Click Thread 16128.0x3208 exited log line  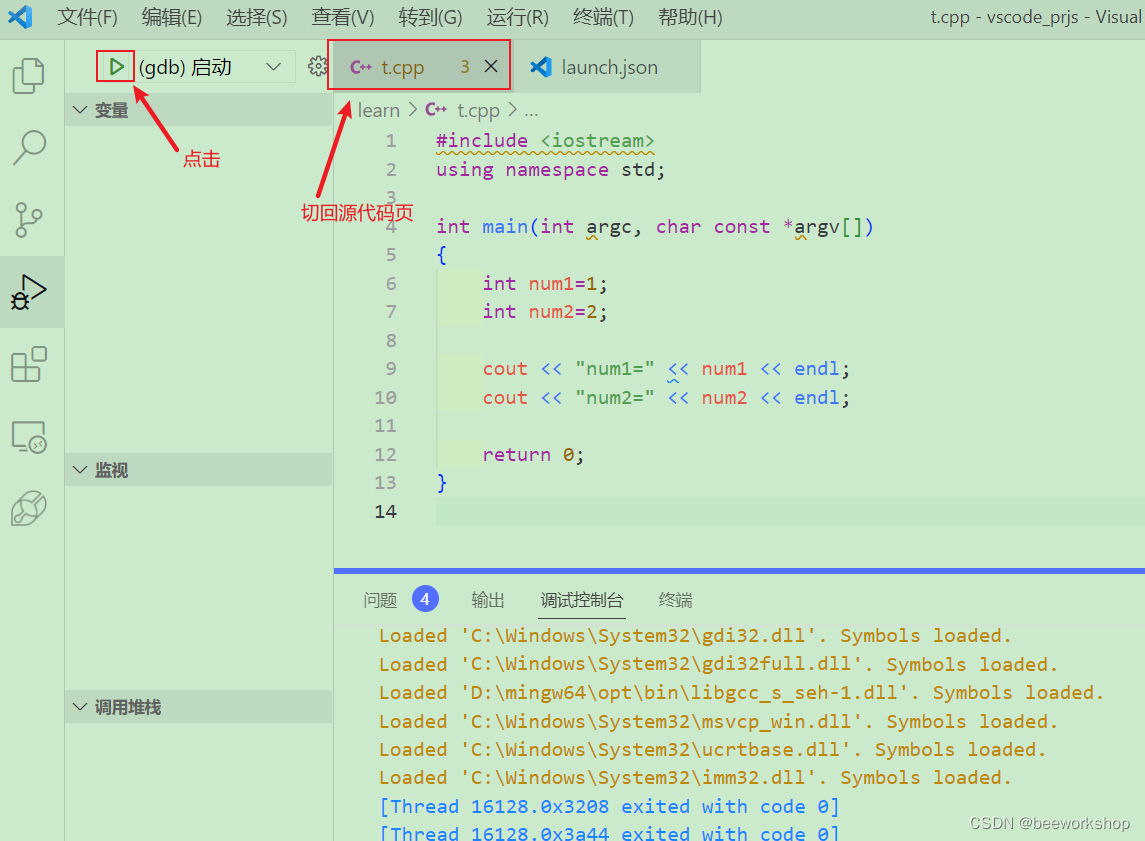point(609,806)
